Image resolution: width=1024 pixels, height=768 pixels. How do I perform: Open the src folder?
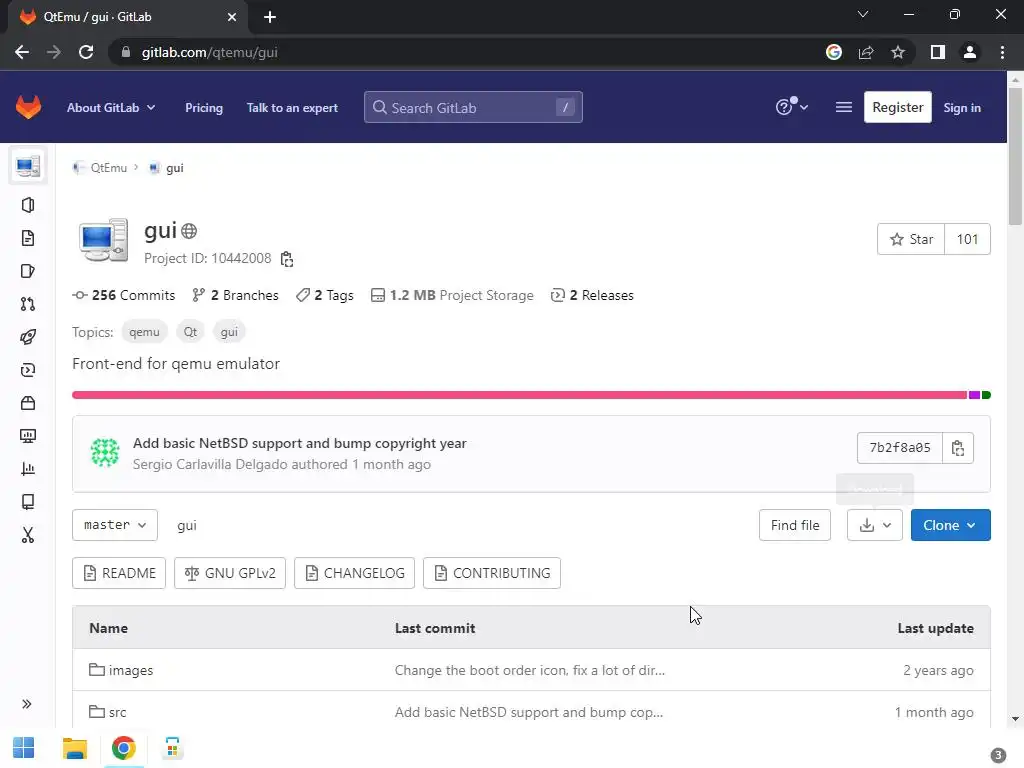point(118,712)
